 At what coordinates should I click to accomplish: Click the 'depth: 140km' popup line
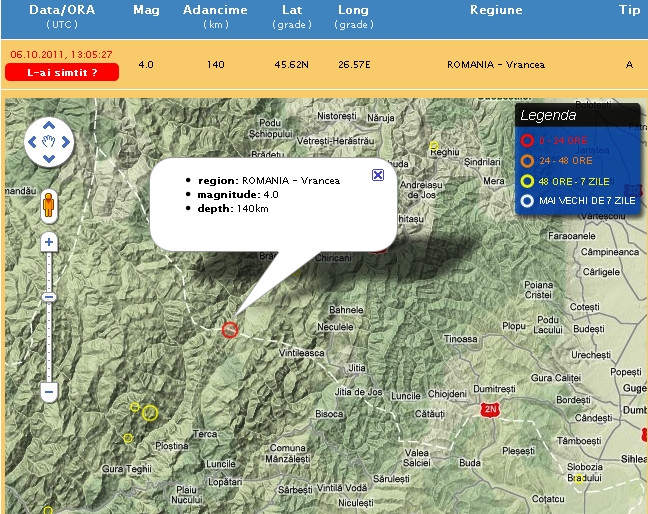tap(233, 209)
